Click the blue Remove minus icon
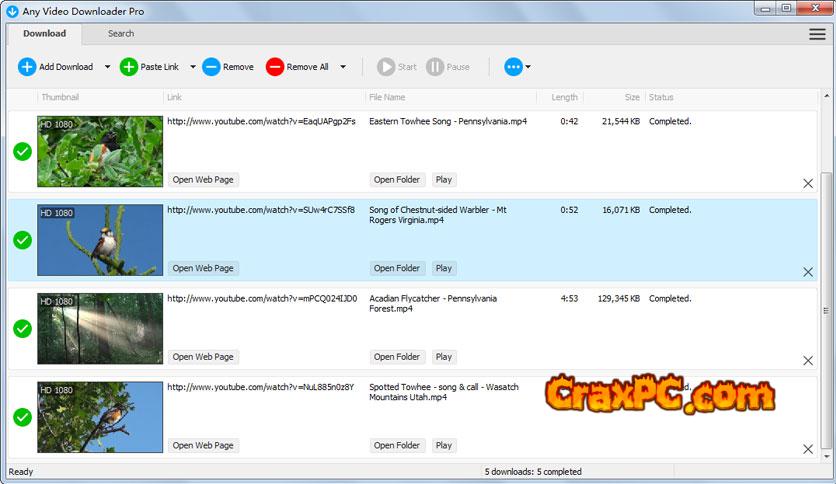Image resolution: width=836 pixels, height=484 pixels. point(211,67)
